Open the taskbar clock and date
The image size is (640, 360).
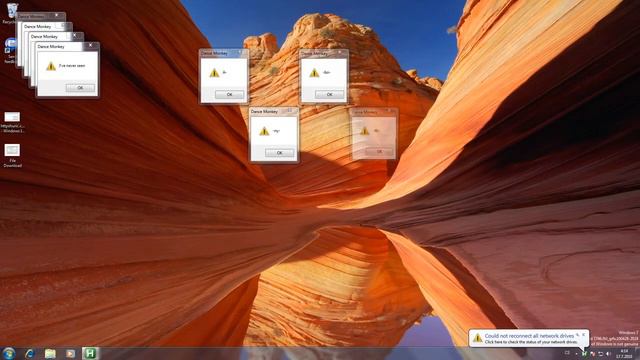point(624,354)
